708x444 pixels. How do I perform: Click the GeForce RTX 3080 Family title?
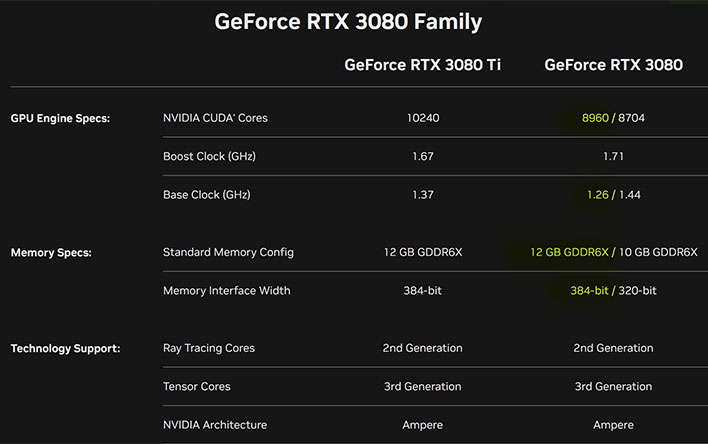coord(348,22)
